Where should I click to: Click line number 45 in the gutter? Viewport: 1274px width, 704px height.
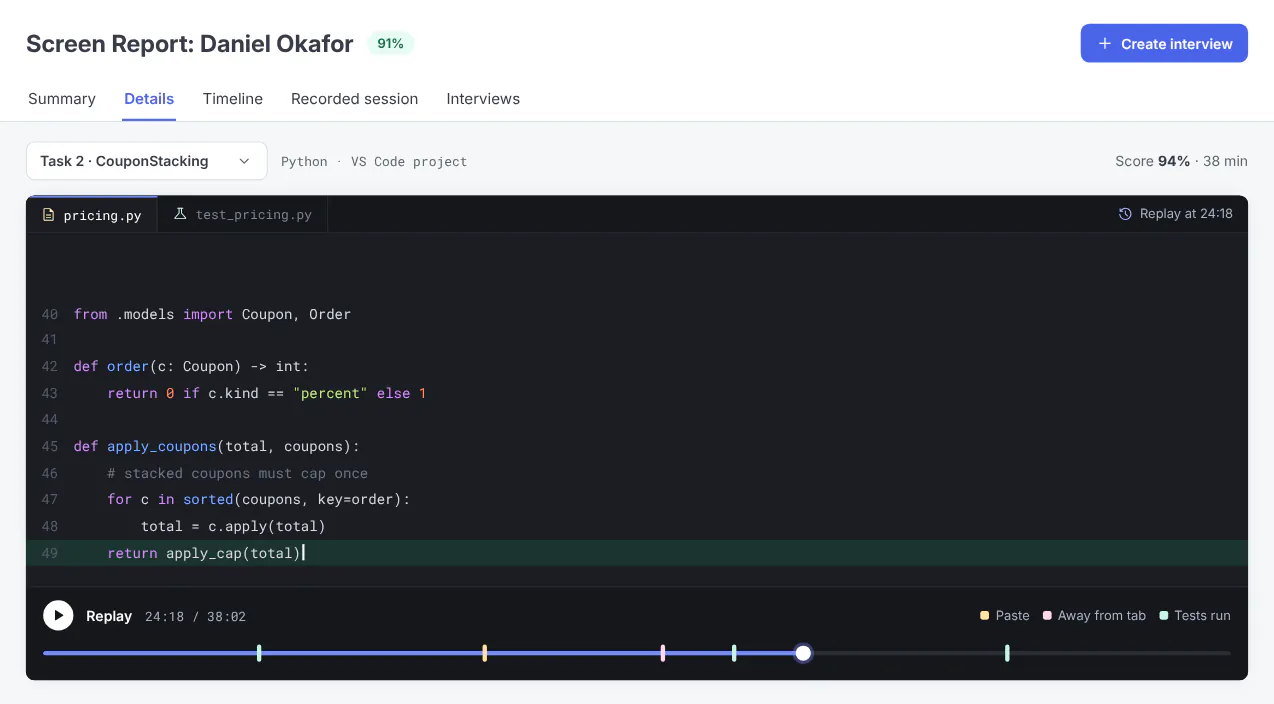click(50, 447)
